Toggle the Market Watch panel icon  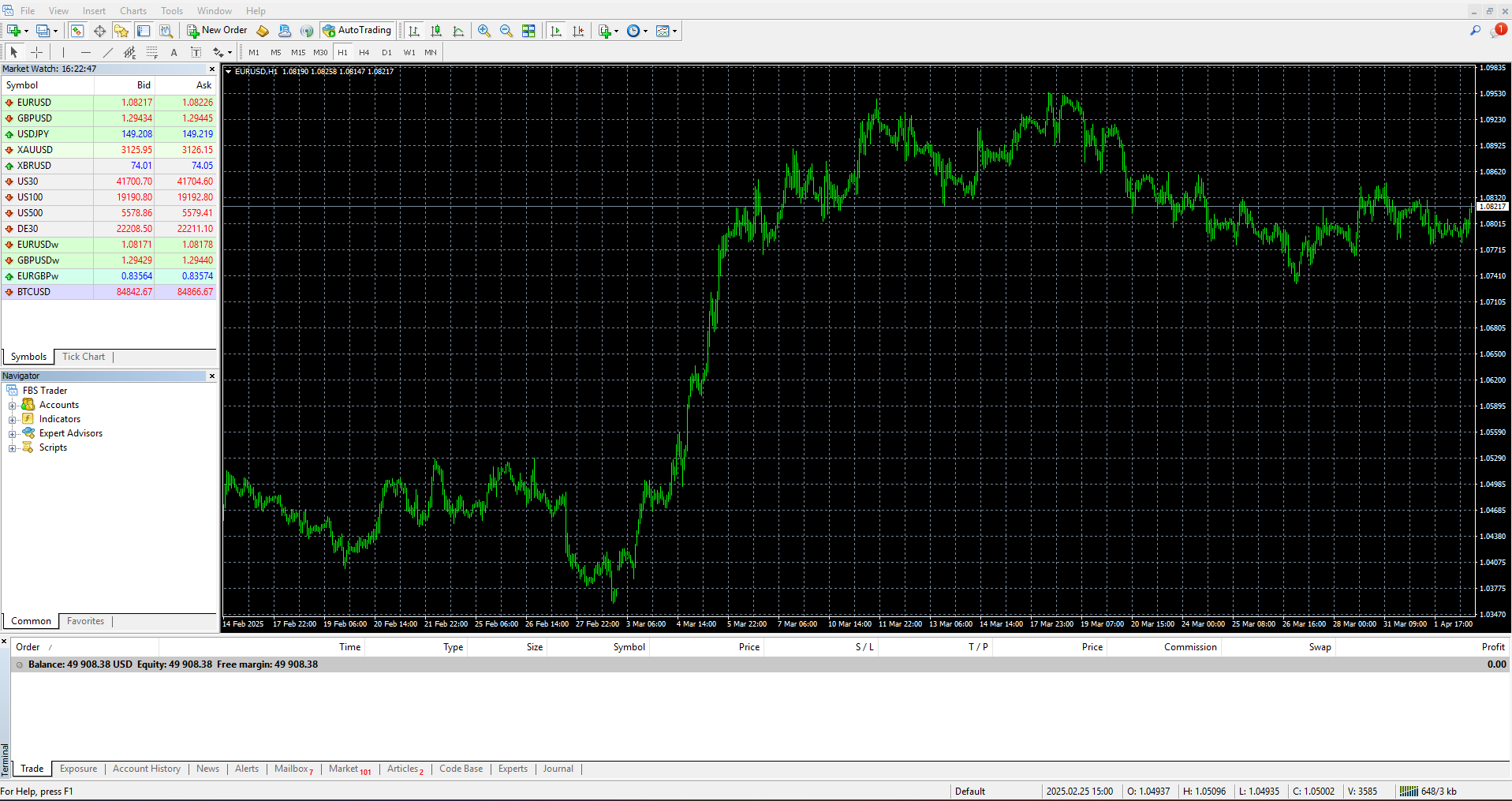[x=77, y=31]
